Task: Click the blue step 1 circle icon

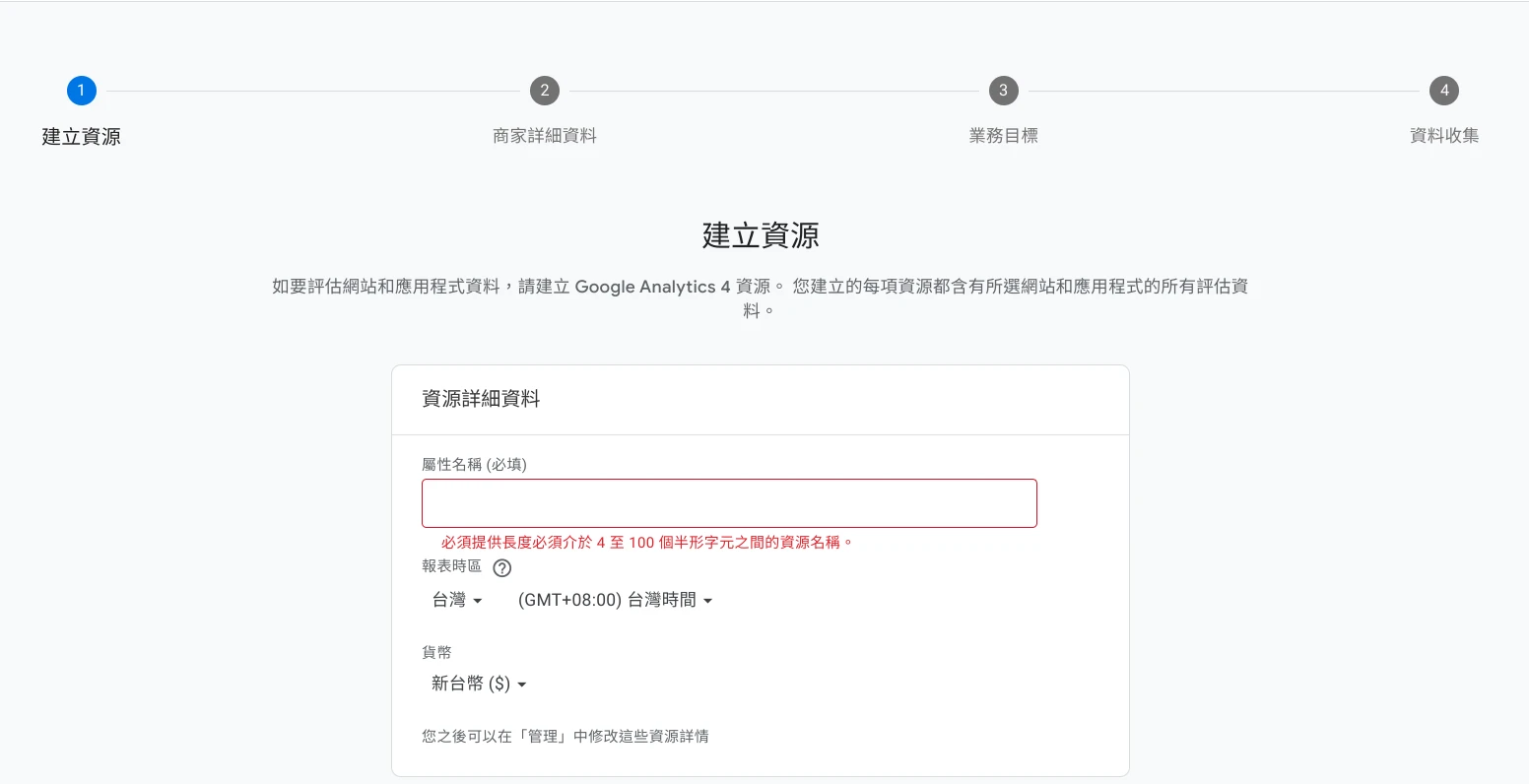Action: click(x=81, y=91)
